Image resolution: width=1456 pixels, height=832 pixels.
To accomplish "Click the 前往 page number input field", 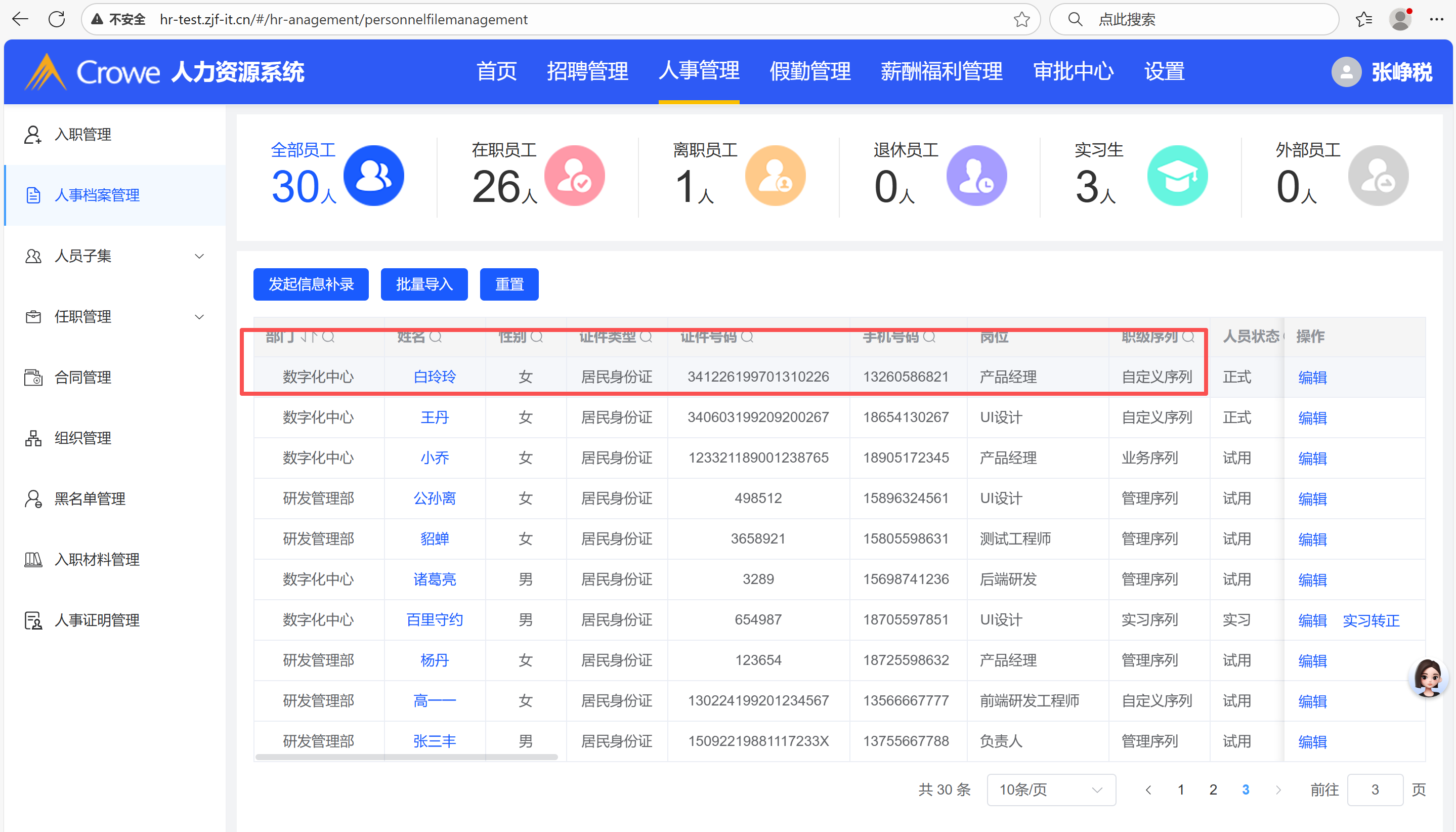I will (1375, 789).
